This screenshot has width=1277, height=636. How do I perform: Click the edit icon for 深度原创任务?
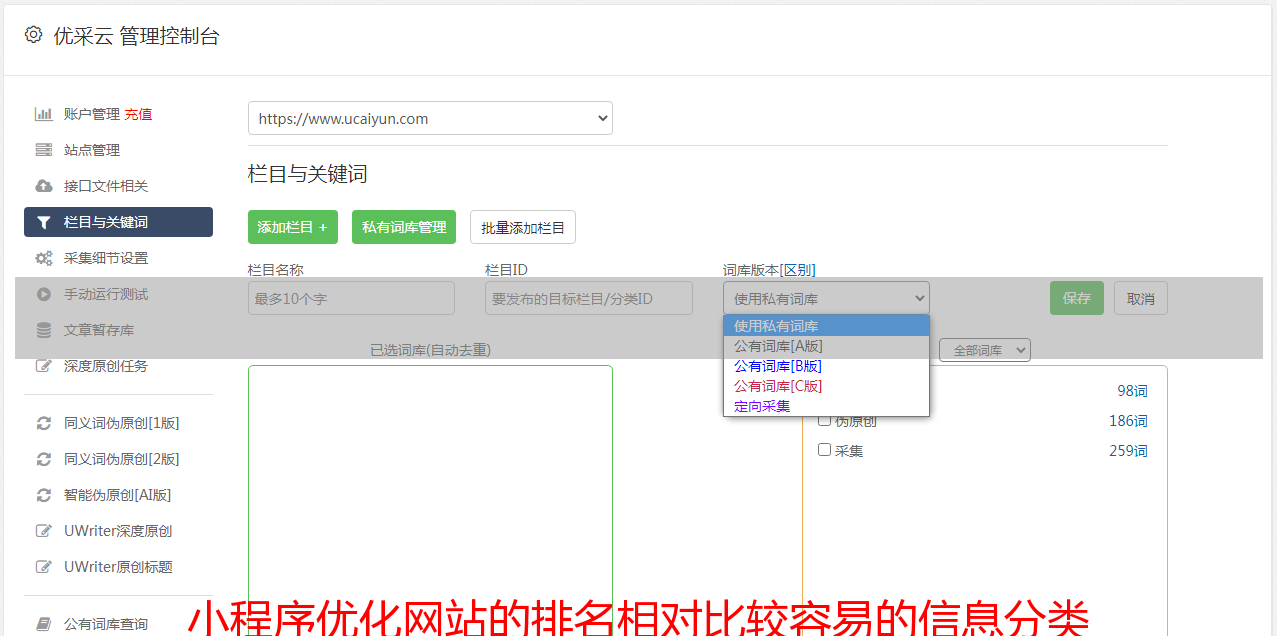point(44,366)
